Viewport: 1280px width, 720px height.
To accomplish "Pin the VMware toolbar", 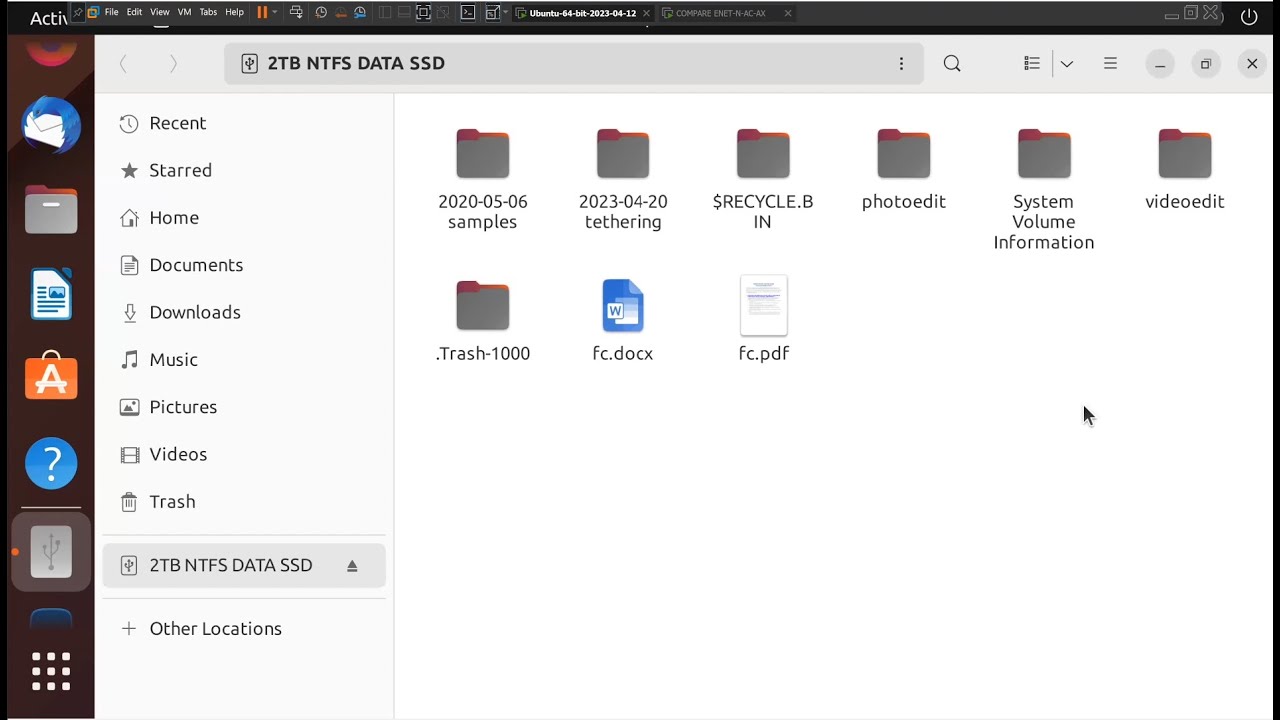I will pyautogui.click(x=78, y=12).
